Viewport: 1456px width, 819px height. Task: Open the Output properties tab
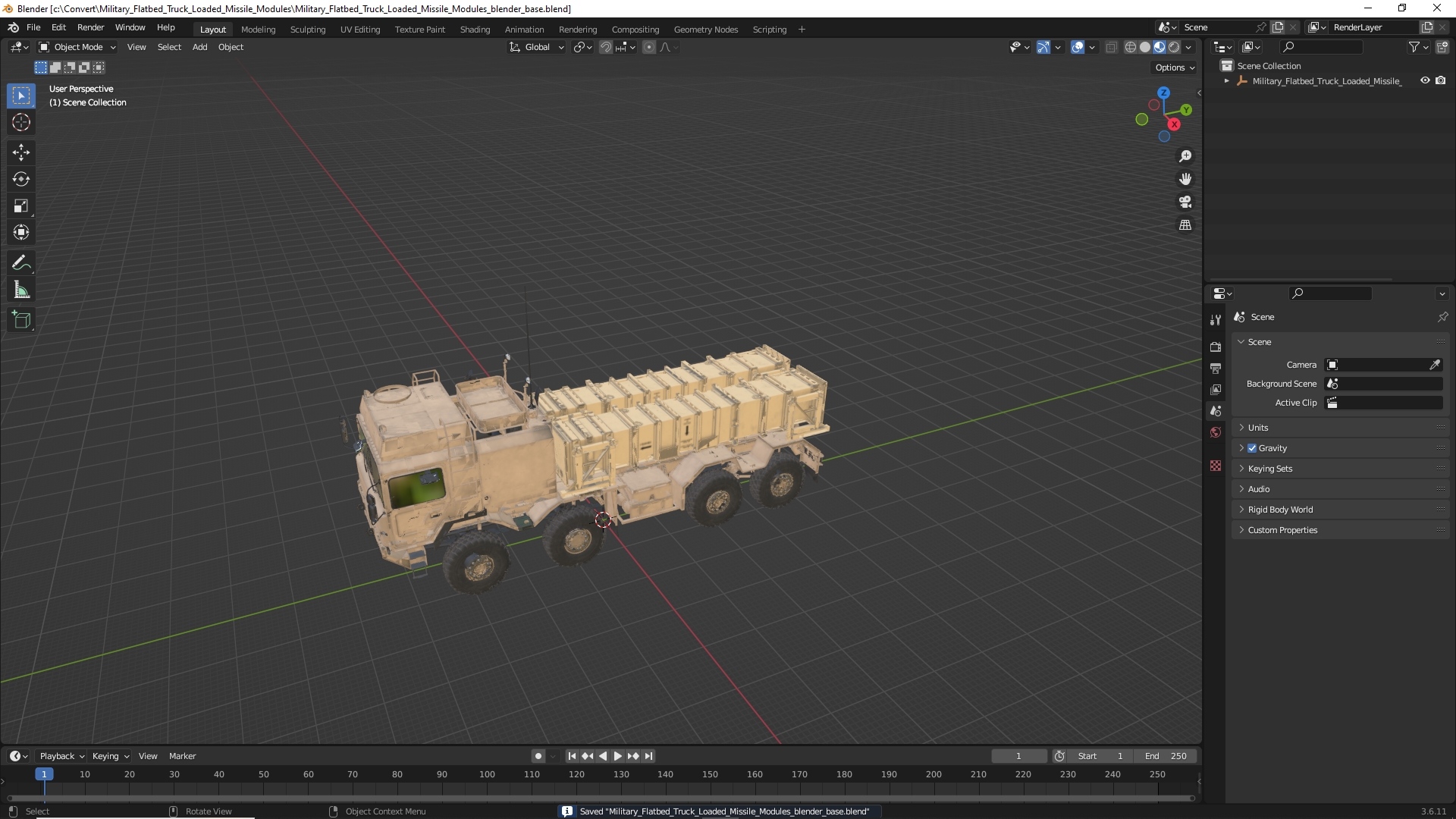pyautogui.click(x=1216, y=368)
